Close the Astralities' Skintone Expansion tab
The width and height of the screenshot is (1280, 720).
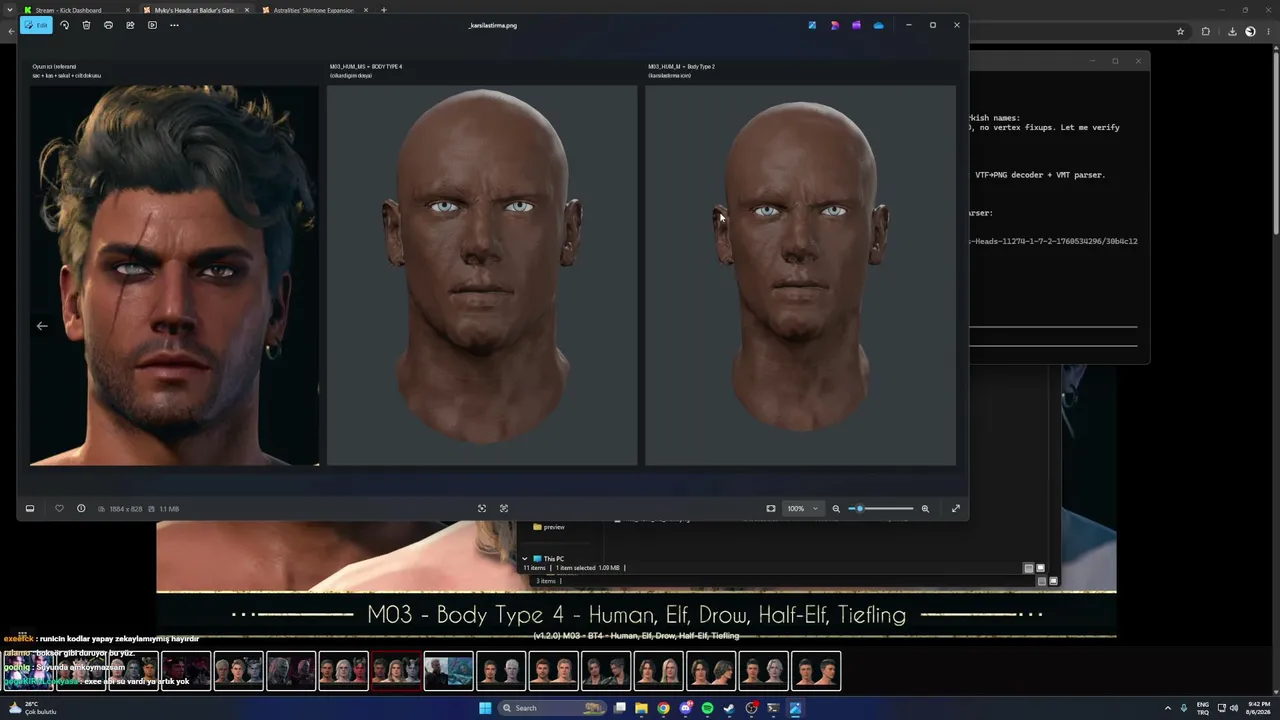[x=366, y=10]
